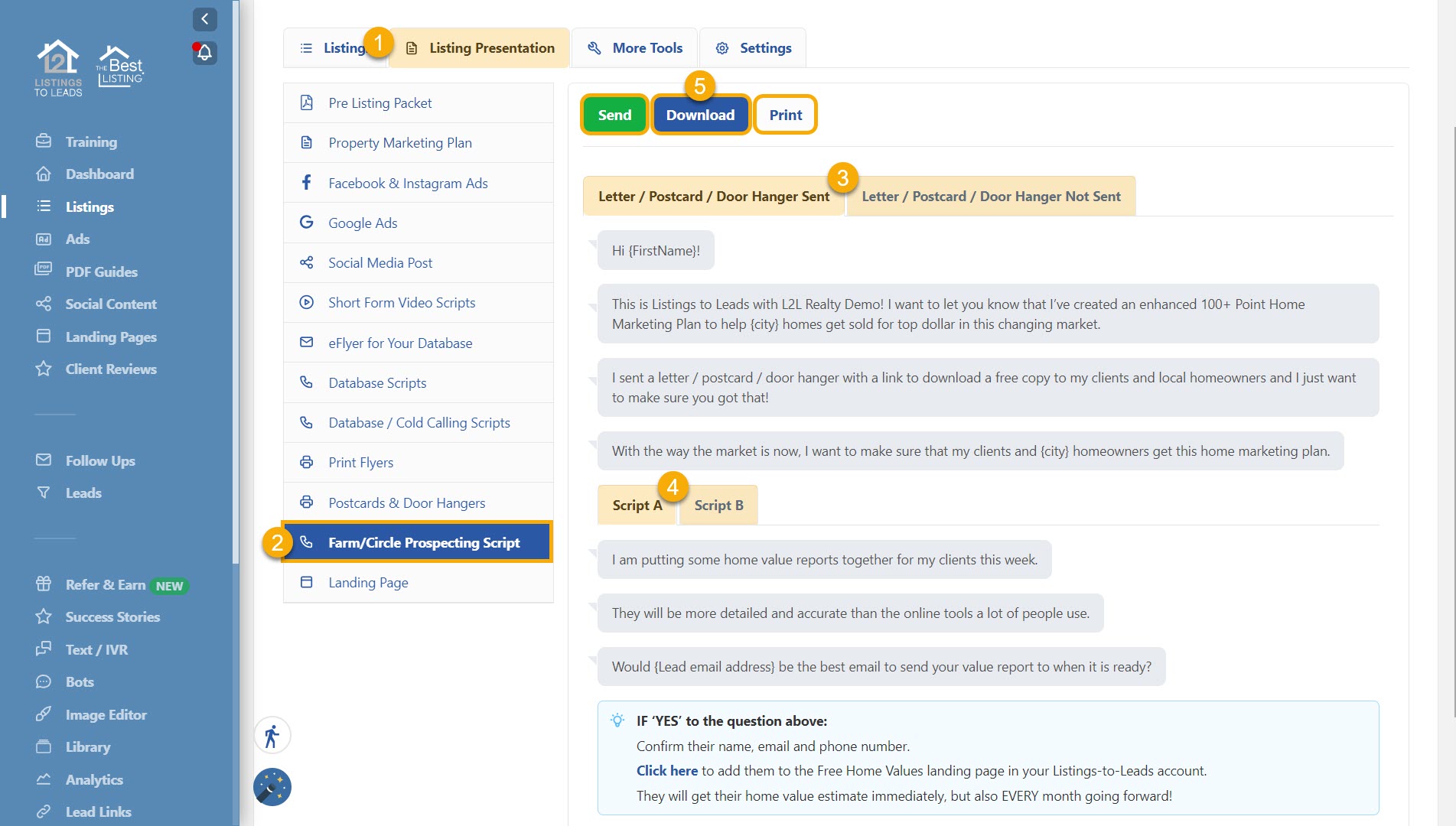Collapse the left sidebar

click(x=204, y=19)
